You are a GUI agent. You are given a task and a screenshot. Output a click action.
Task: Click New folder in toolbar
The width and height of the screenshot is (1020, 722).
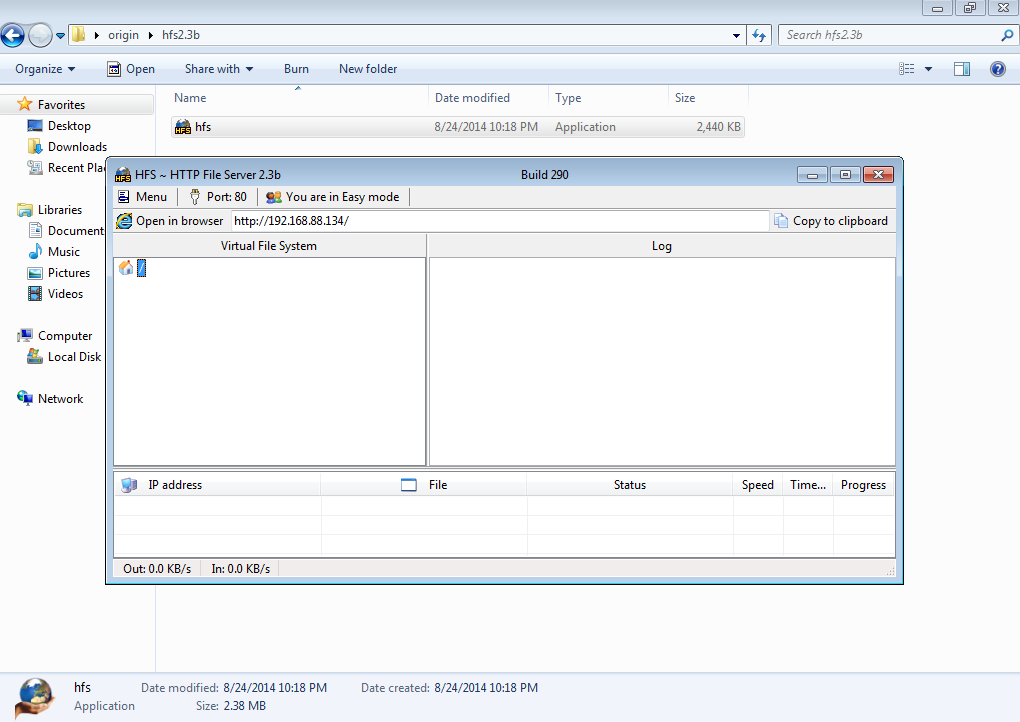[x=368, y=69]
